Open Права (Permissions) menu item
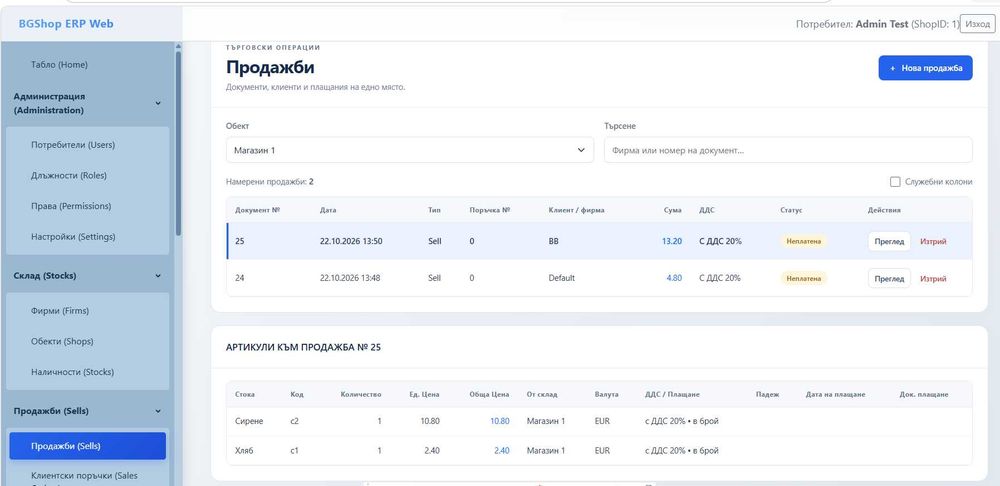 tap(71, 206)
